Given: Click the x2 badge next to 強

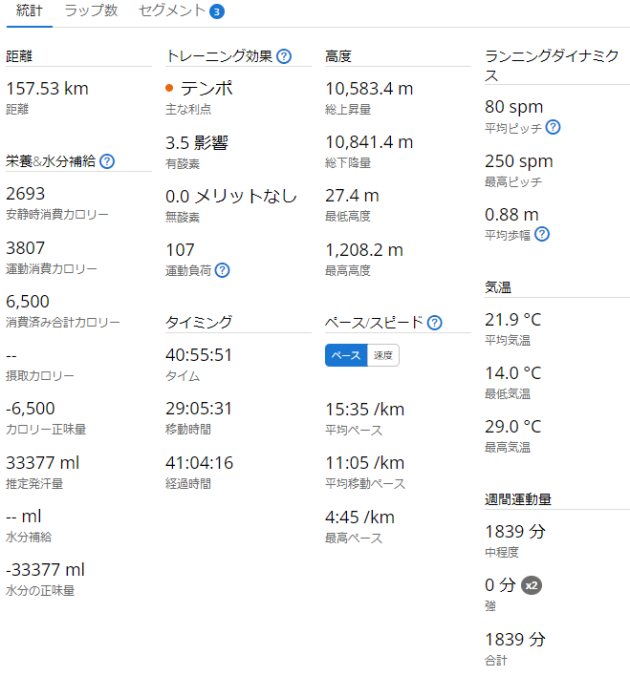Looking at the screenshot, I should pyautogui.click(x=532, y=585).
